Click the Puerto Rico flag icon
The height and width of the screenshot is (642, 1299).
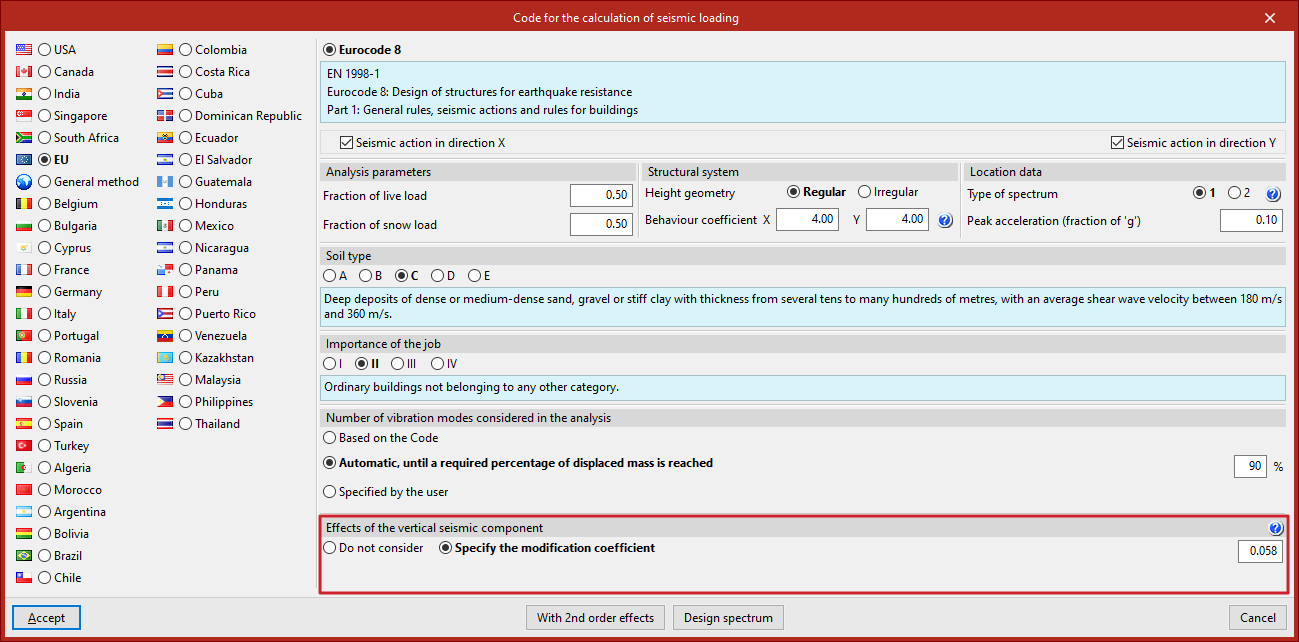(166, 314)
